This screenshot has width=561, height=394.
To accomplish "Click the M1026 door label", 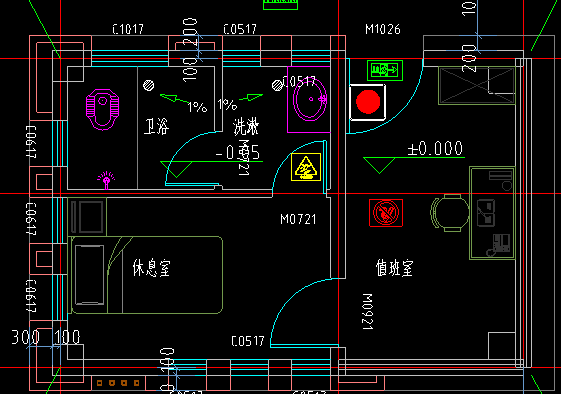I will (x=382, y=29).
